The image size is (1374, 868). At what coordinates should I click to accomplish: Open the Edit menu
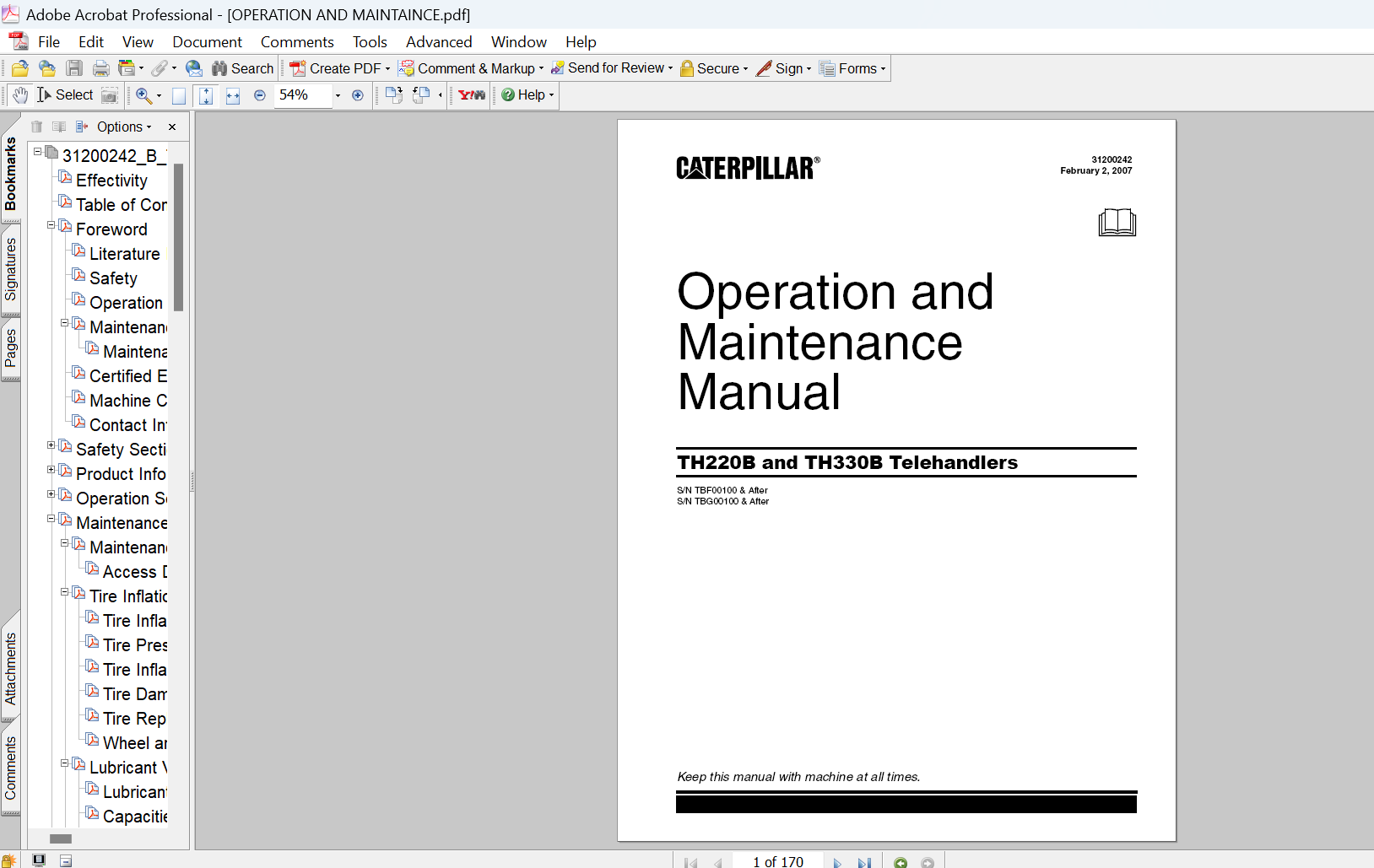[91, 41]
